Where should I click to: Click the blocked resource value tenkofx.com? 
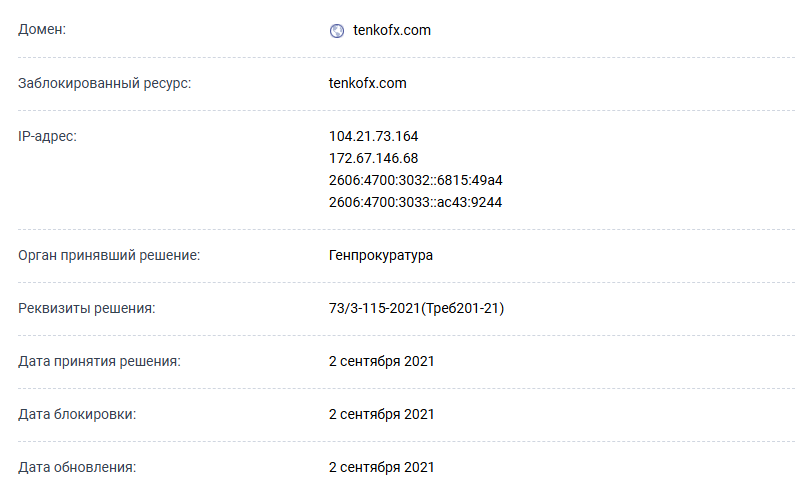367,83
